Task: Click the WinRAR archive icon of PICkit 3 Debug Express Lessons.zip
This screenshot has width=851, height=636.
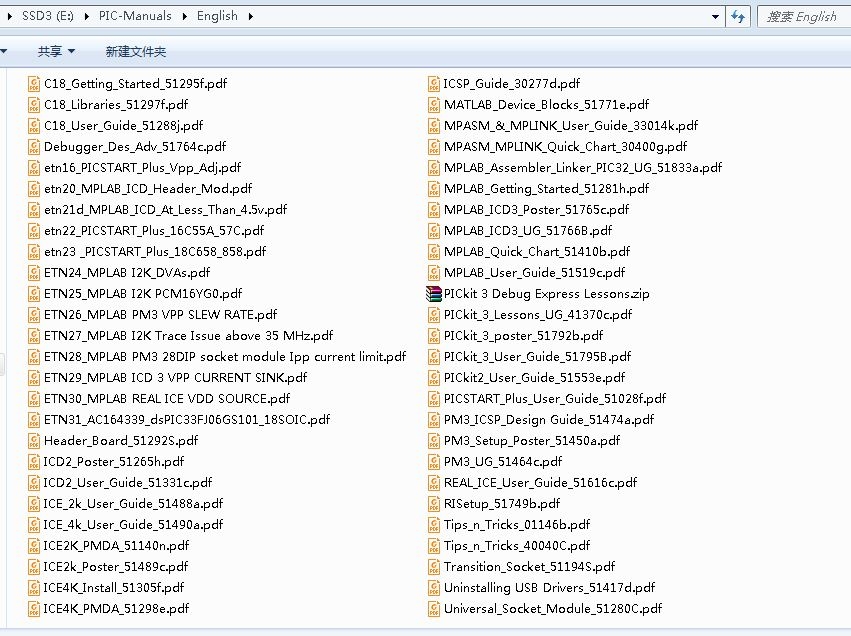Action: point(434,294)
